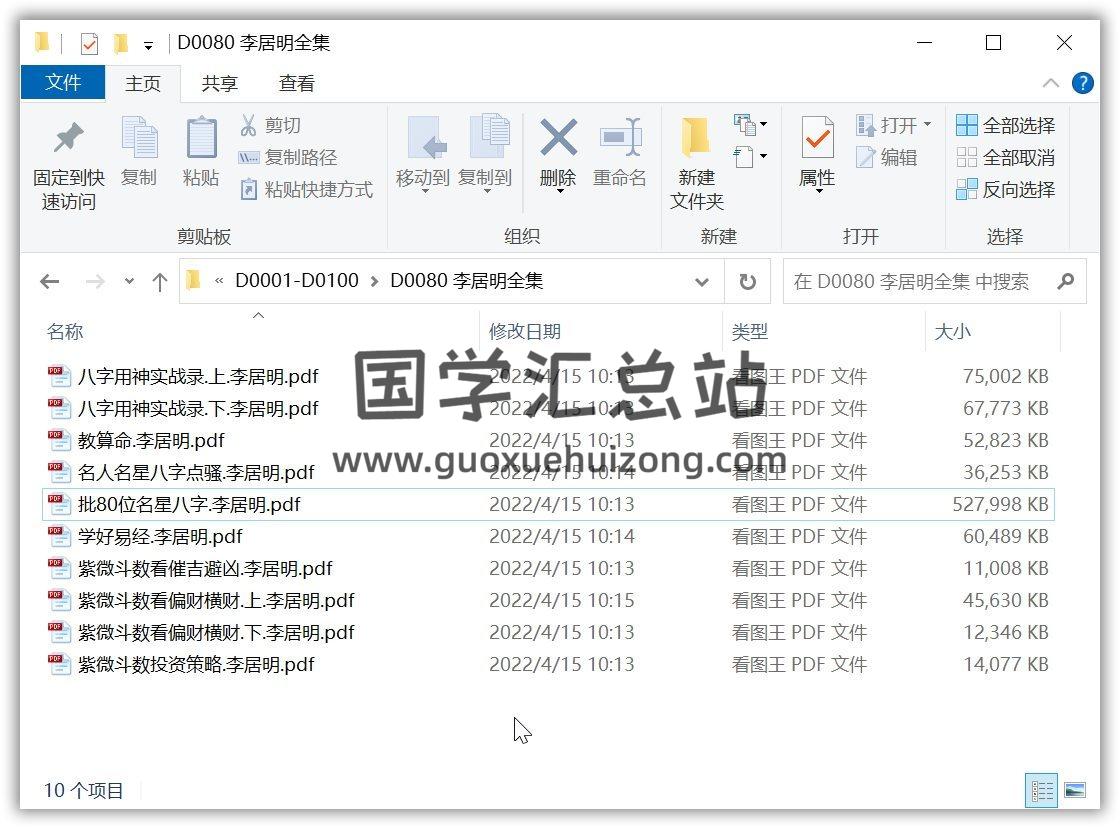The image size is (1120, 829).
Task: Click D0001-D0100 in the address path
Action: tap(296, 281)
